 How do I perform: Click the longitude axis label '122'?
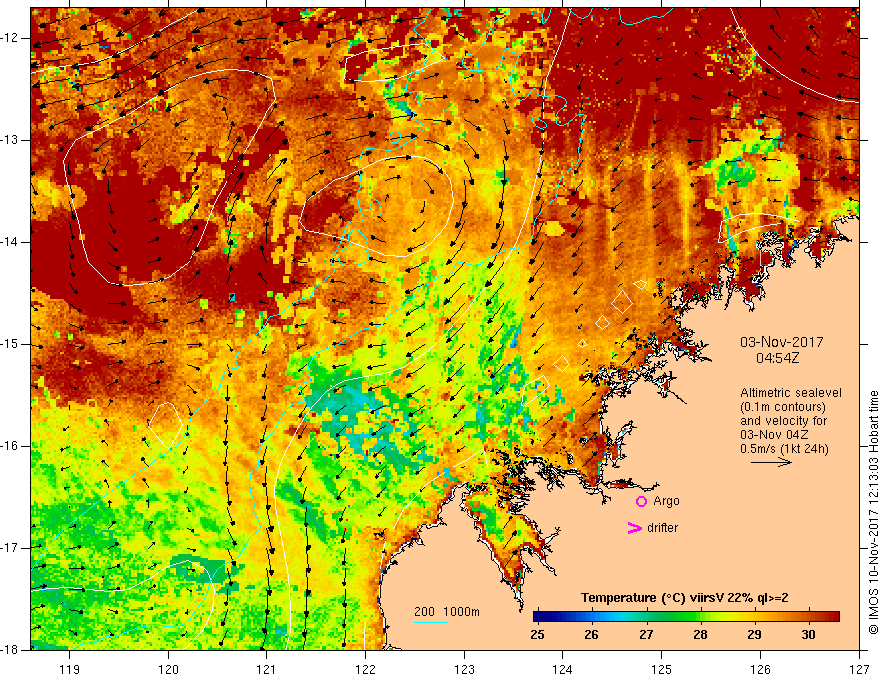[365, 670]
